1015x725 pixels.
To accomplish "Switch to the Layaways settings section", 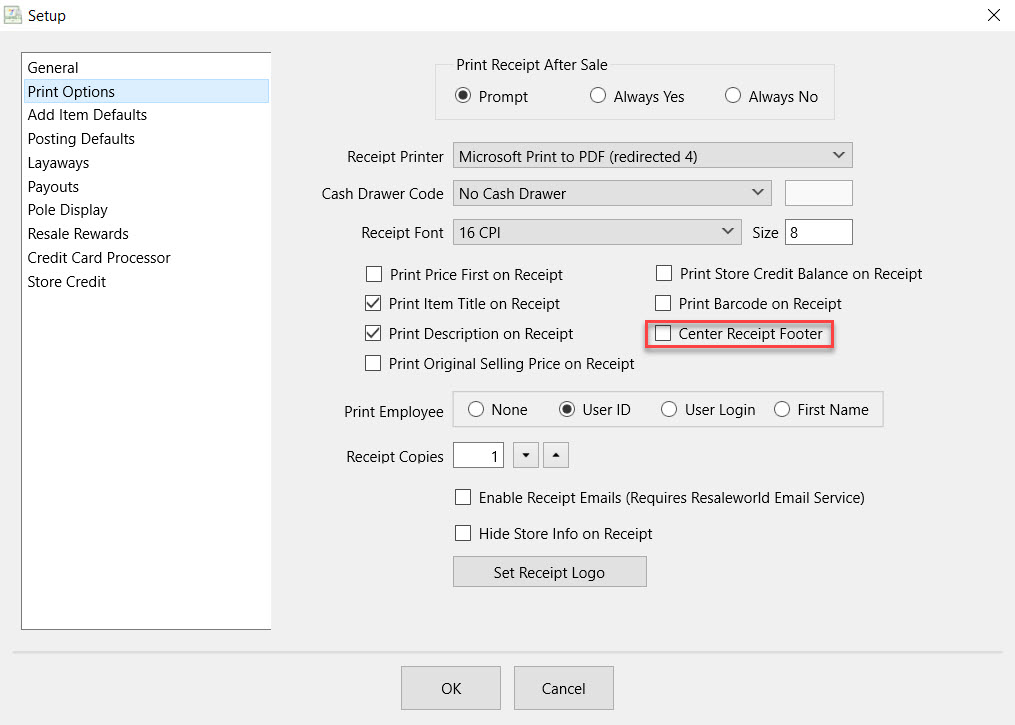I will (58, 162).
